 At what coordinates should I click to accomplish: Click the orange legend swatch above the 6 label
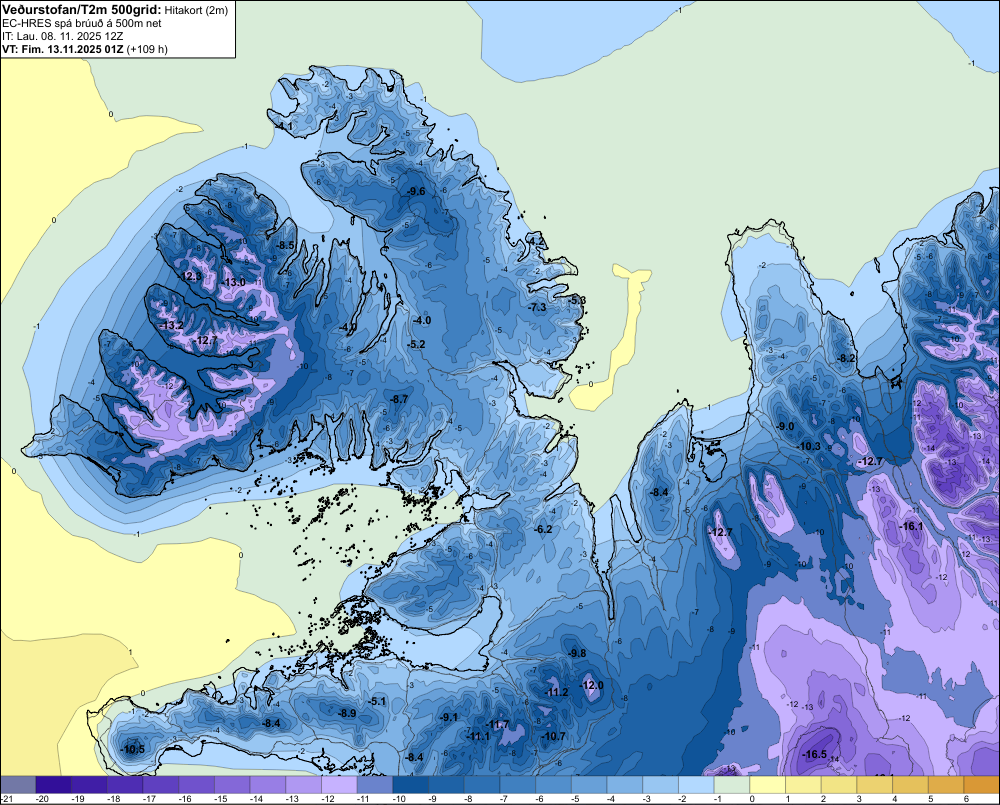(x=982, y=785)
